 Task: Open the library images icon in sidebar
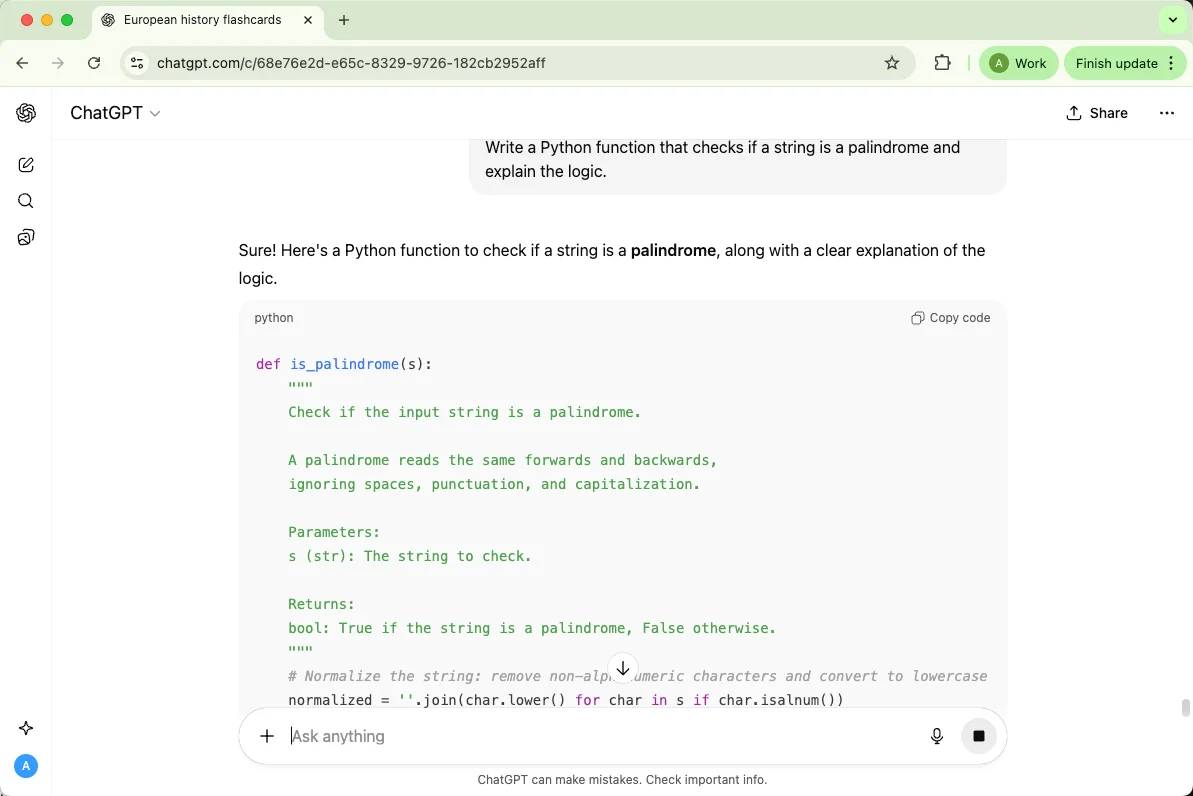point(26,237)
